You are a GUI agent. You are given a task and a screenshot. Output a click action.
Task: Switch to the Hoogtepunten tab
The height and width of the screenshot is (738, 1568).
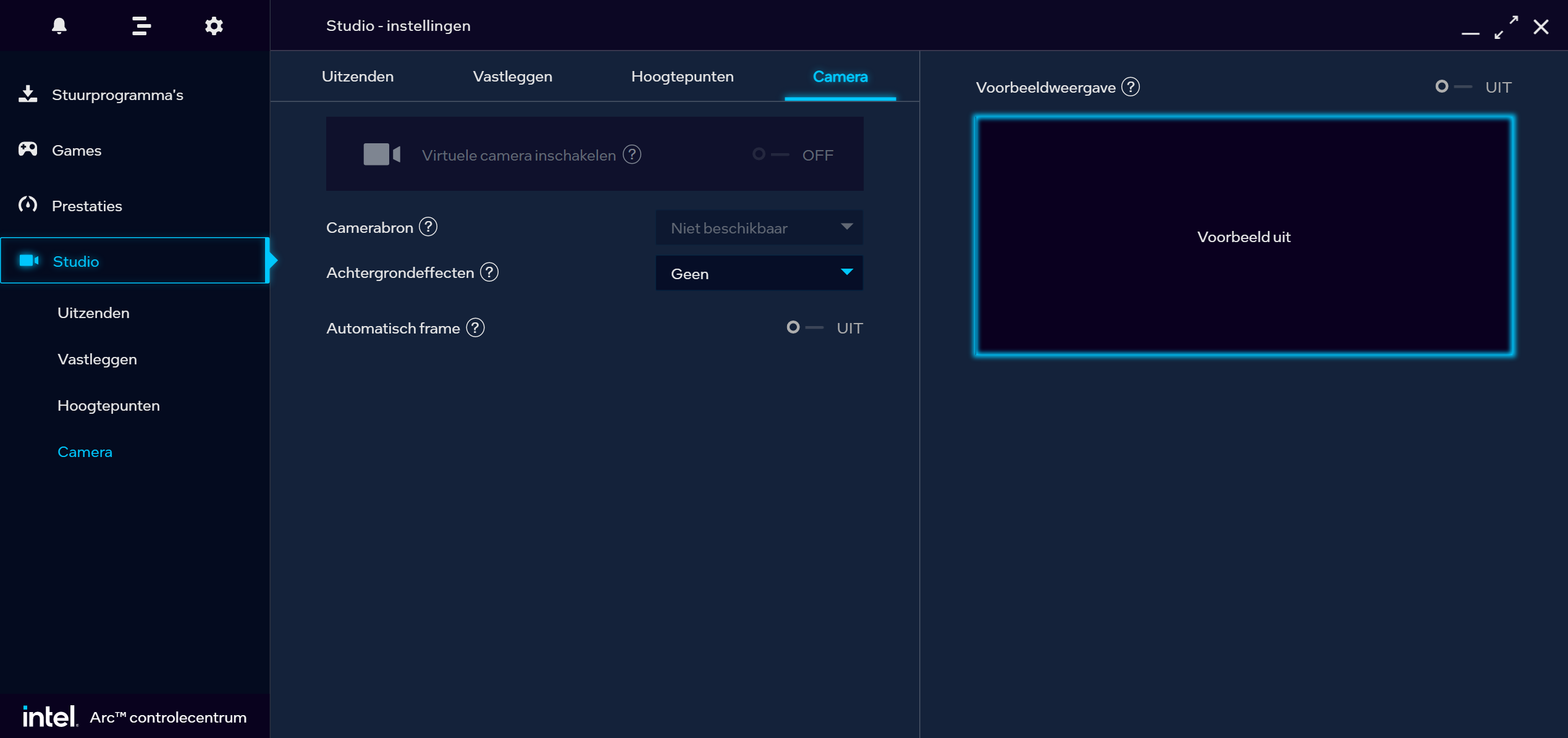[682, 77]
